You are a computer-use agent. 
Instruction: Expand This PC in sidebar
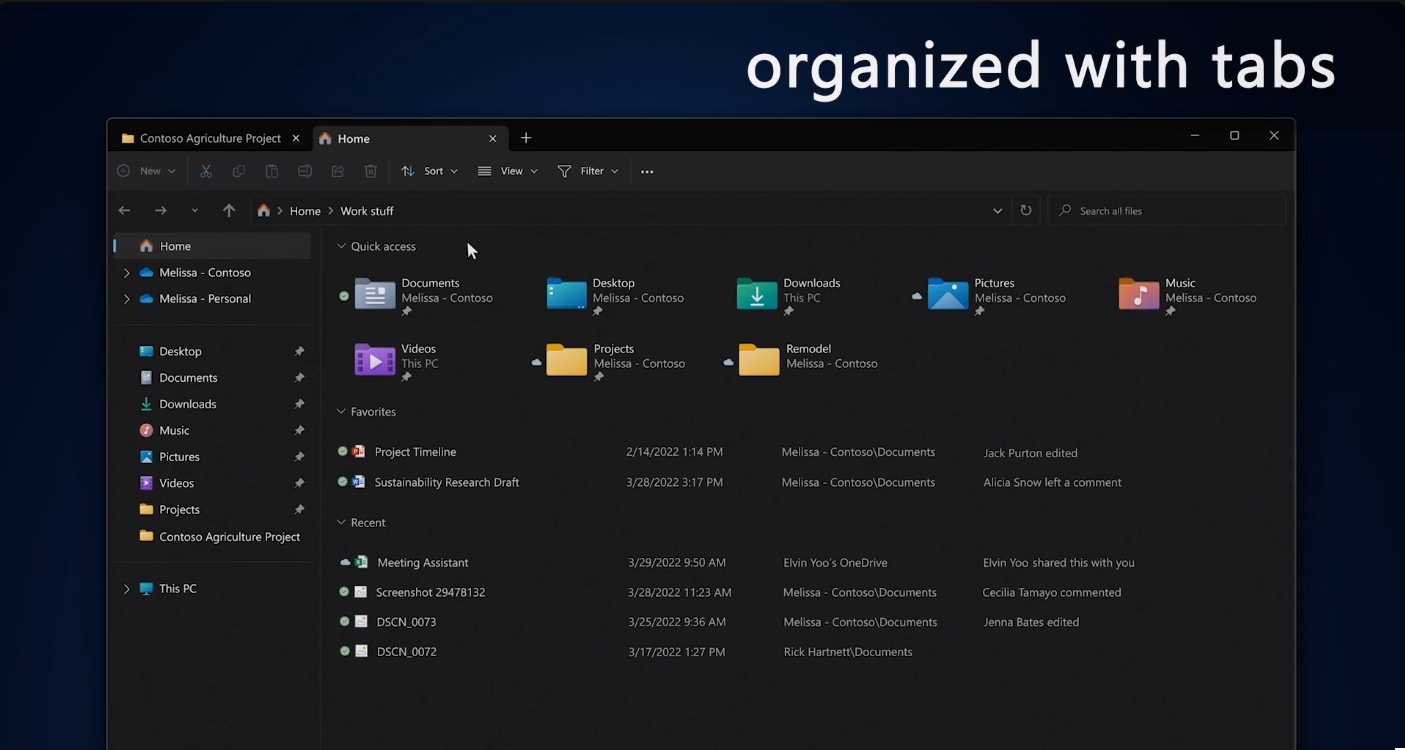pos(126,589)
